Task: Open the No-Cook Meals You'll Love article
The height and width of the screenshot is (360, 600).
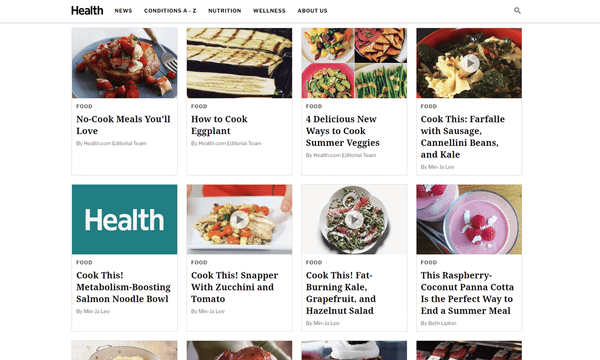Action: (123, 125)
